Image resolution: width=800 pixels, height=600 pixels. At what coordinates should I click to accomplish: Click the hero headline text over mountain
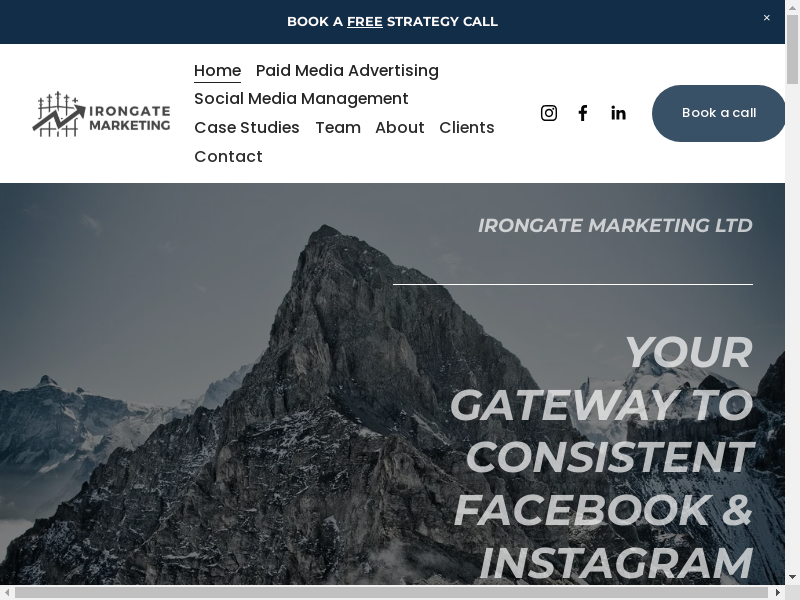click(x=602, y=457)
